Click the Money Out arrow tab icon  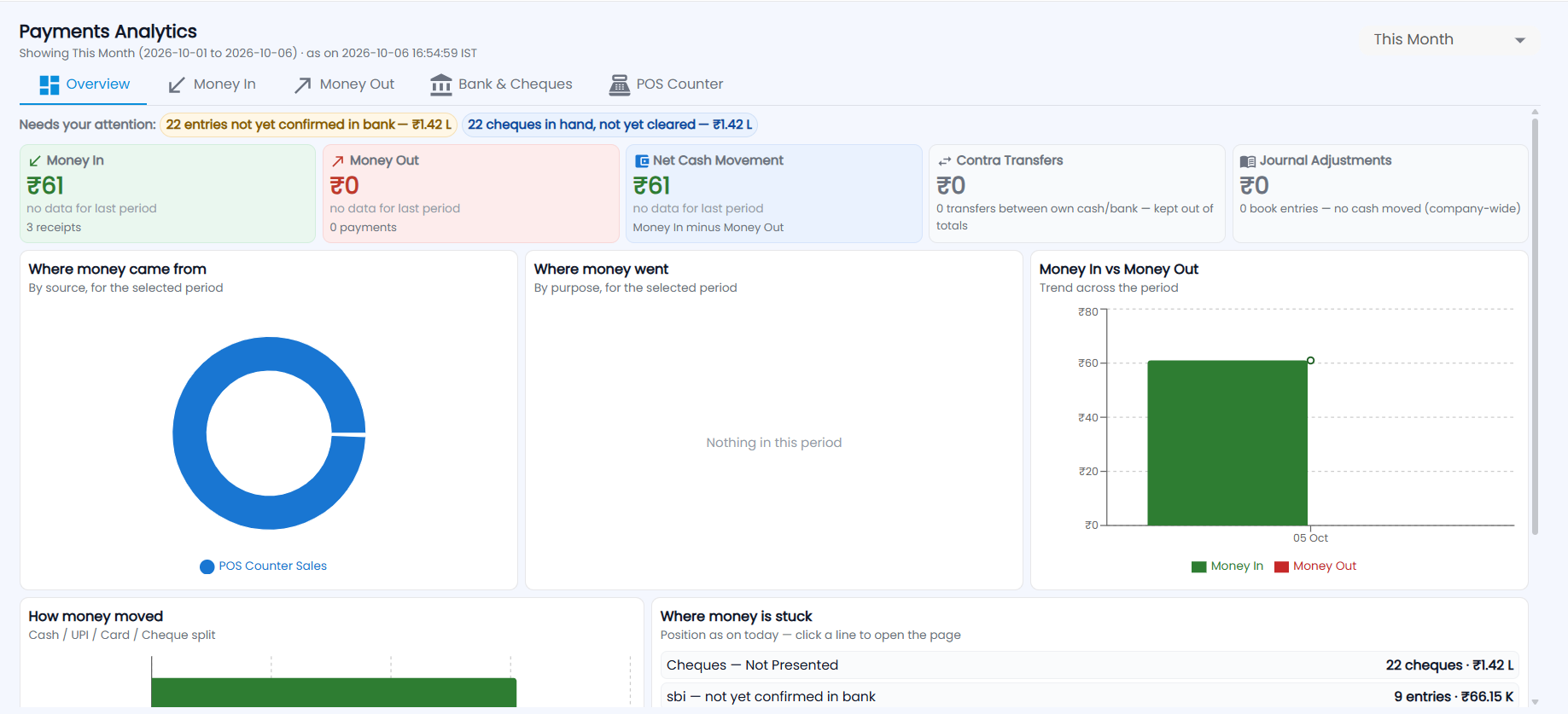303,85
